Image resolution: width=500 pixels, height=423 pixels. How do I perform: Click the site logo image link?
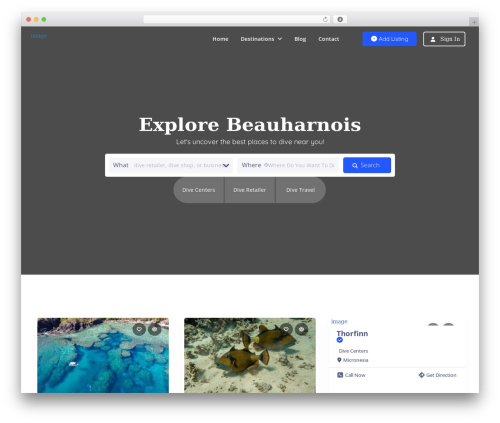tap(39, 36)
